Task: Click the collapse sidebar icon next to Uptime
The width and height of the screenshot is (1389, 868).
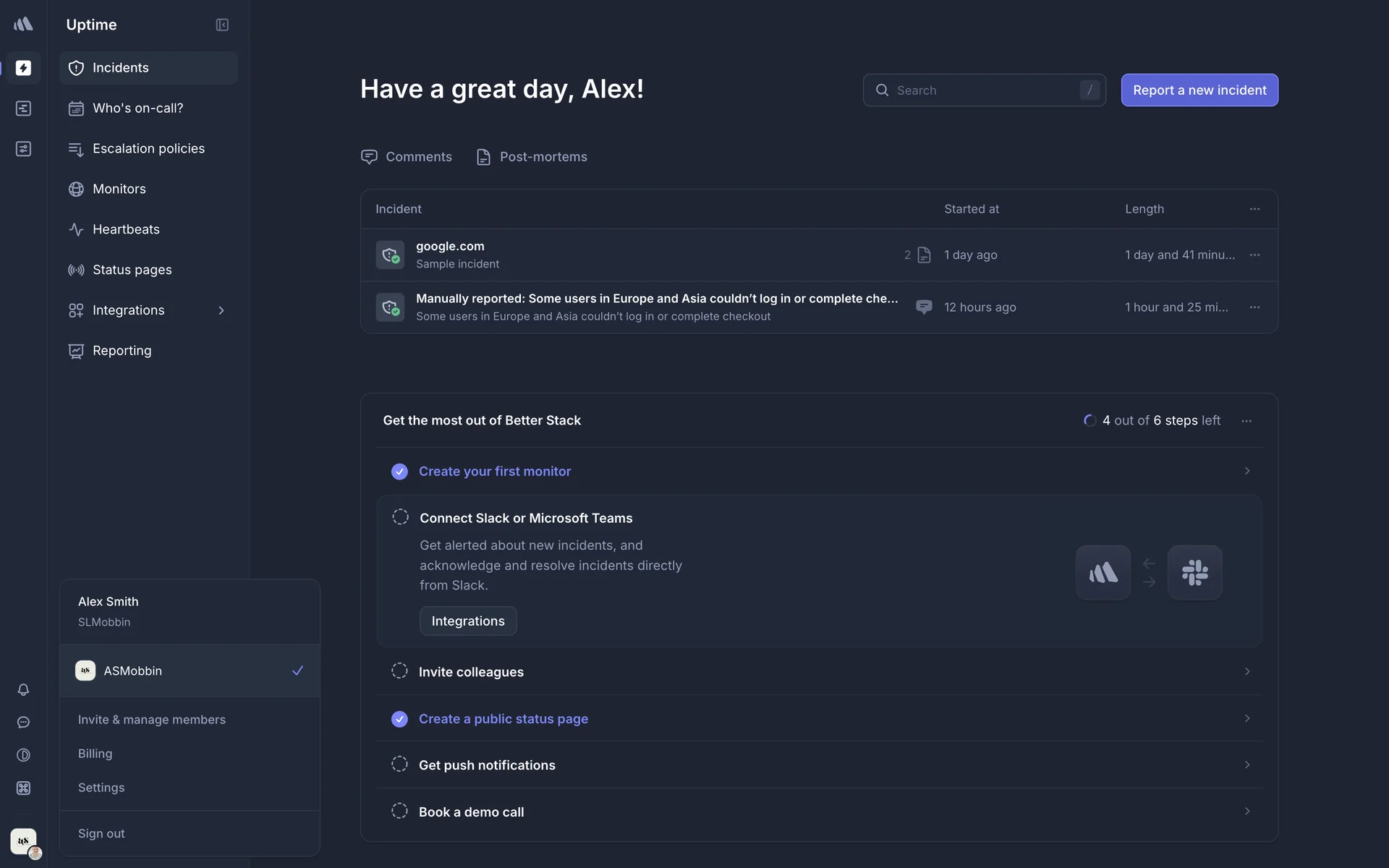Action: (x=222, y=25)
